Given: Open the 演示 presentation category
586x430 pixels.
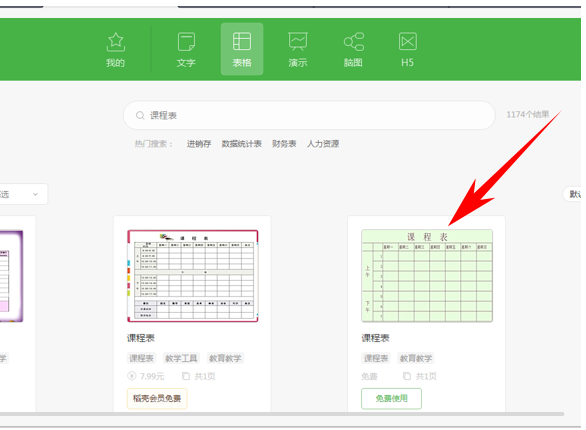Looking at the screenshot, I should point(297,50).
